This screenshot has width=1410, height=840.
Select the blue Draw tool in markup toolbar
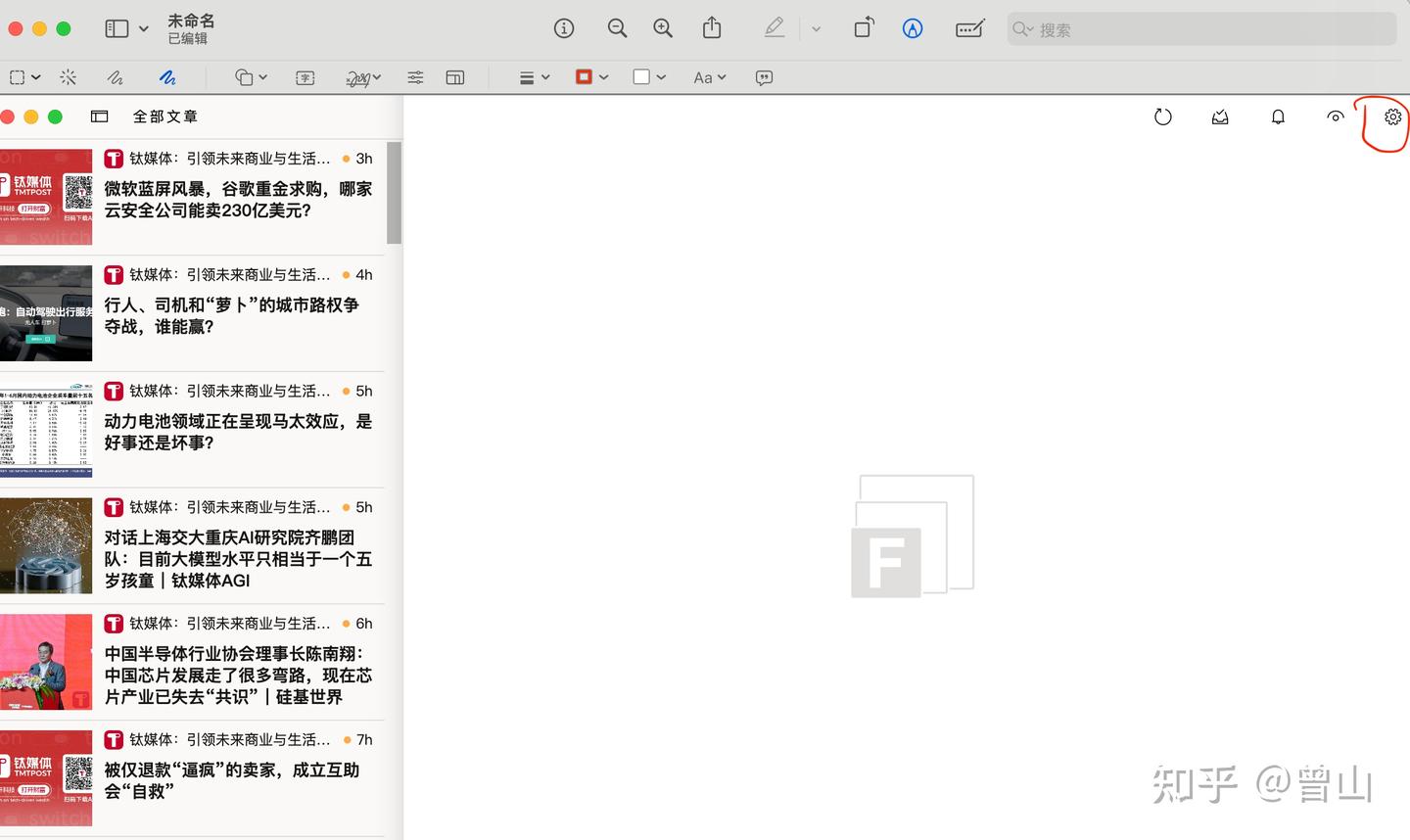166,76
